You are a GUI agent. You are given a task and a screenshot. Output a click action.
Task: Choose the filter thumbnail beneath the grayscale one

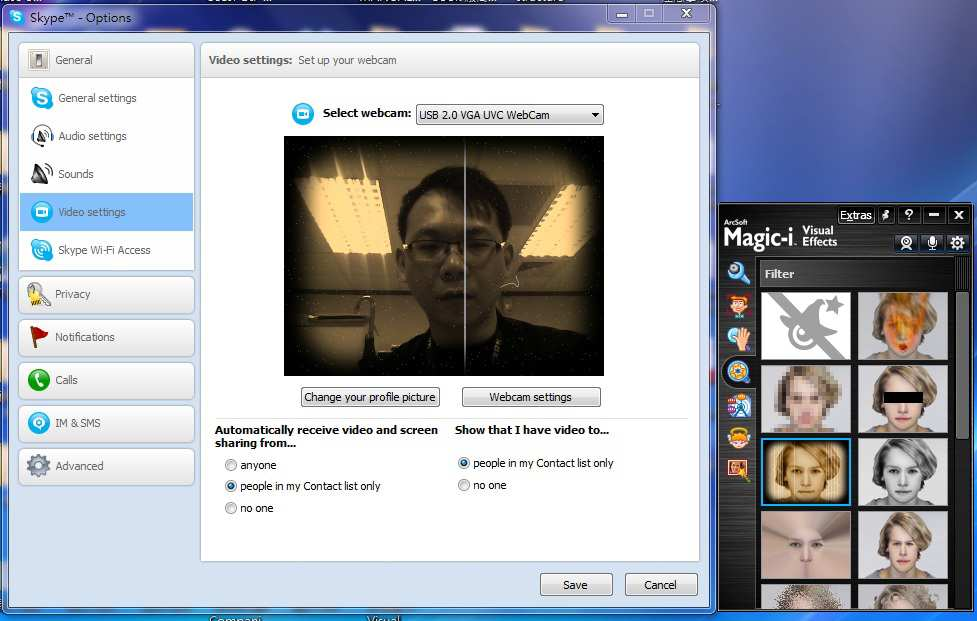pos(903,545)
